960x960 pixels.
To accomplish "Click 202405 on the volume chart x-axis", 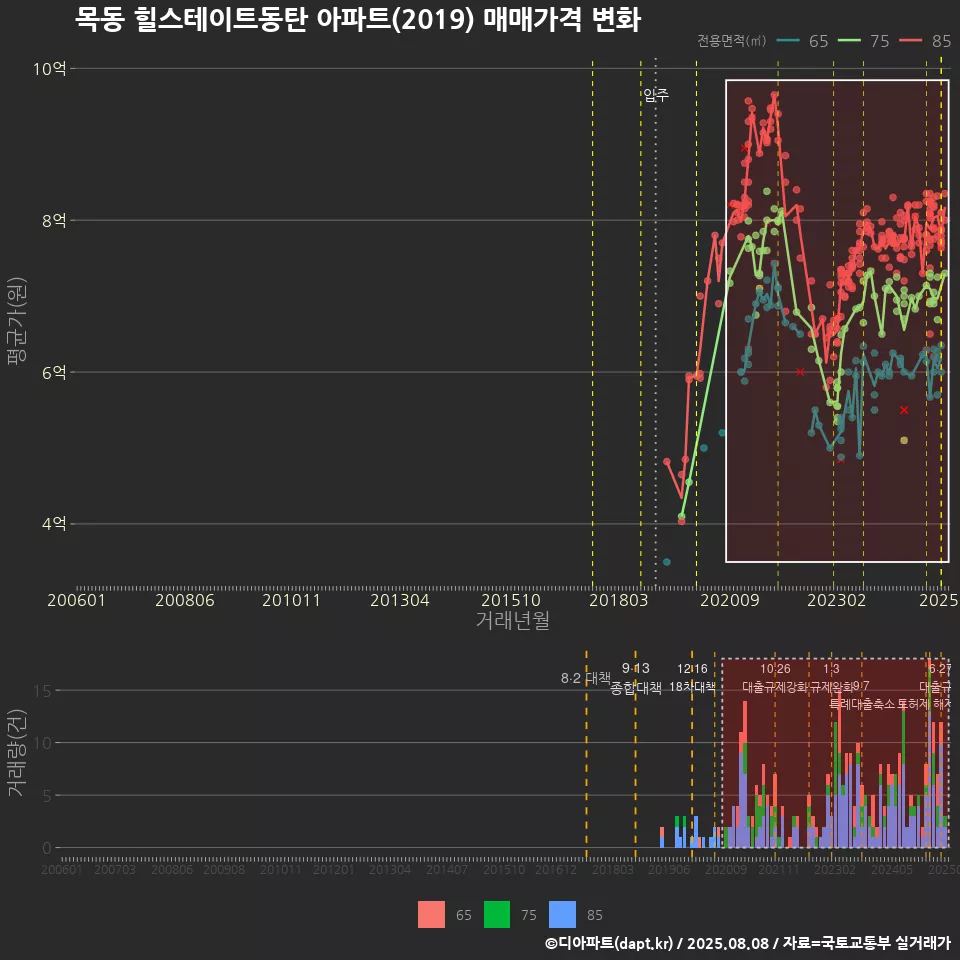I will pos(892,869).
